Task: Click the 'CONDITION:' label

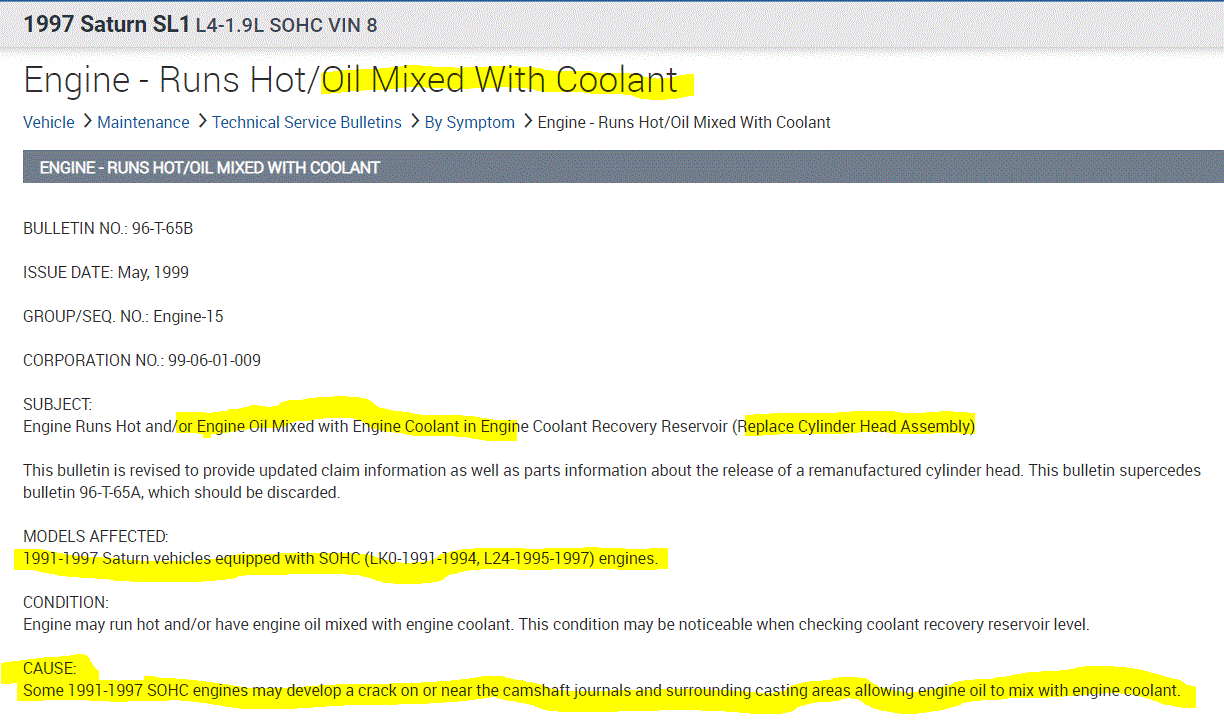Action: pyautogui.click(x=66, y=603)
